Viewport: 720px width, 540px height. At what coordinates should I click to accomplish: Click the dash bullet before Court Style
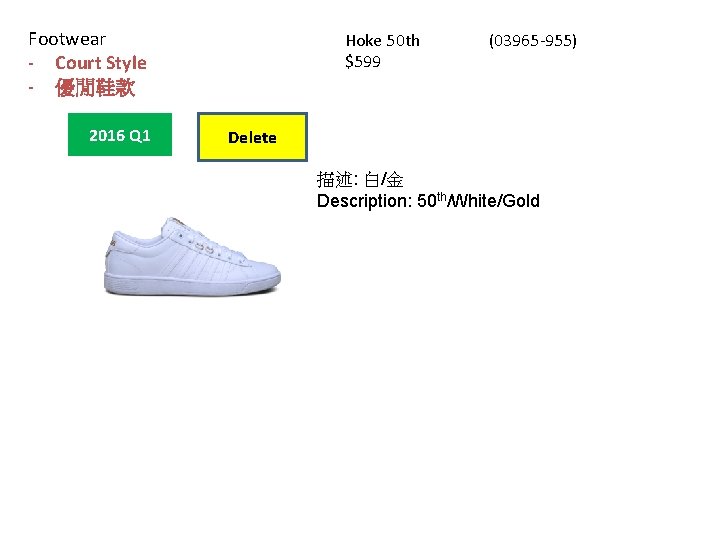click(31, 63)
